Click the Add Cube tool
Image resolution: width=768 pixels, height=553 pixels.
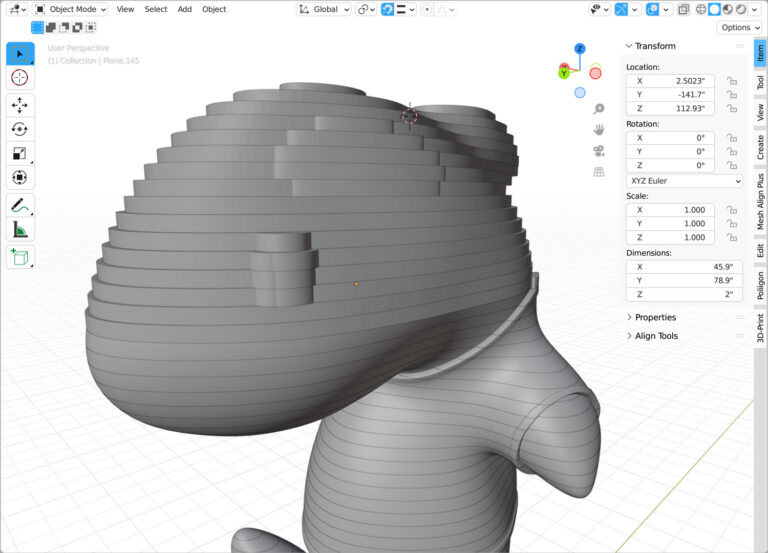tap(20, 257)
